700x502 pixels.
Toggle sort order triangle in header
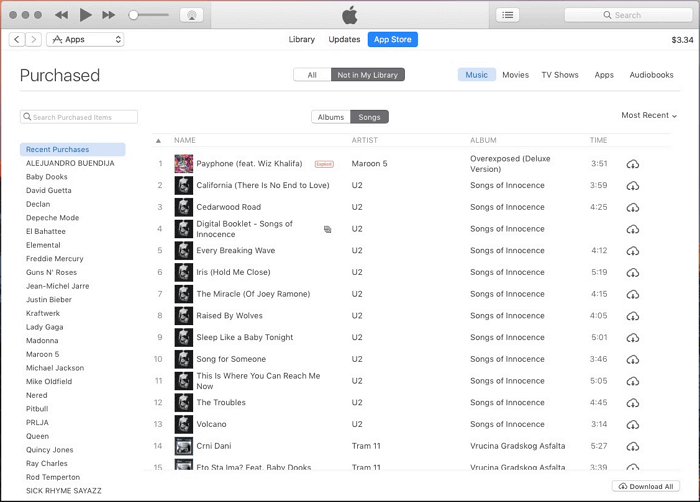point(158,140)
